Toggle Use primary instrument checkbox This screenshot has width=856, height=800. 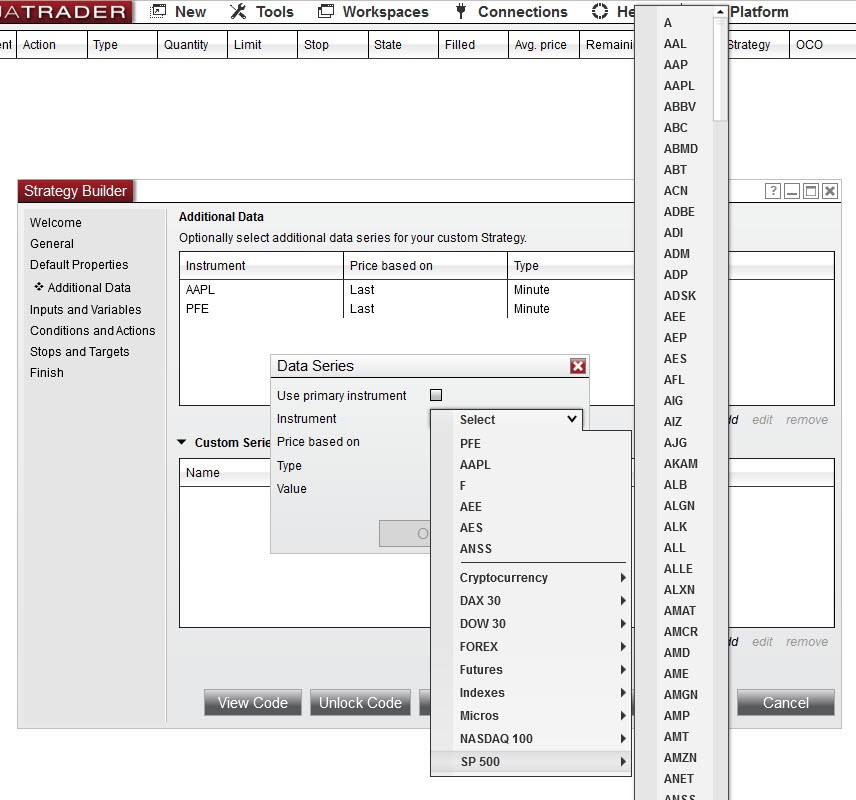pos(436,395)
